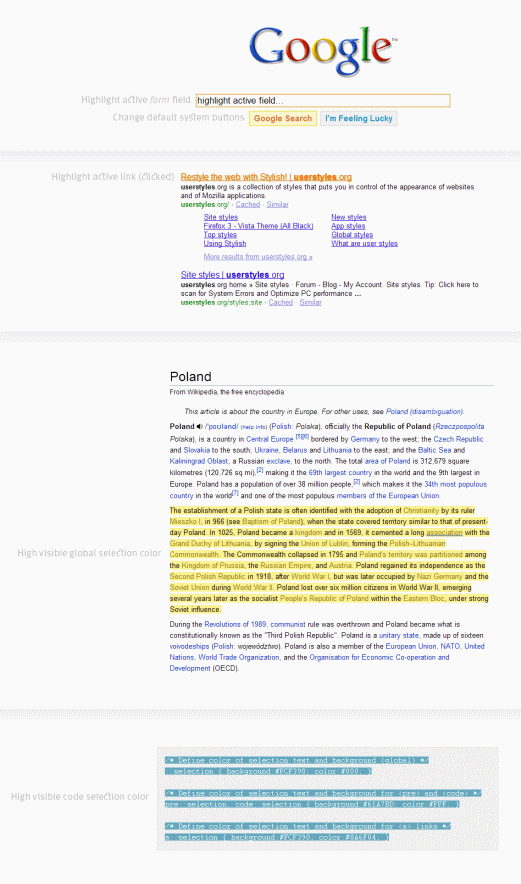
Task: Open the NATO link
Action: click(x=451, y=647)
